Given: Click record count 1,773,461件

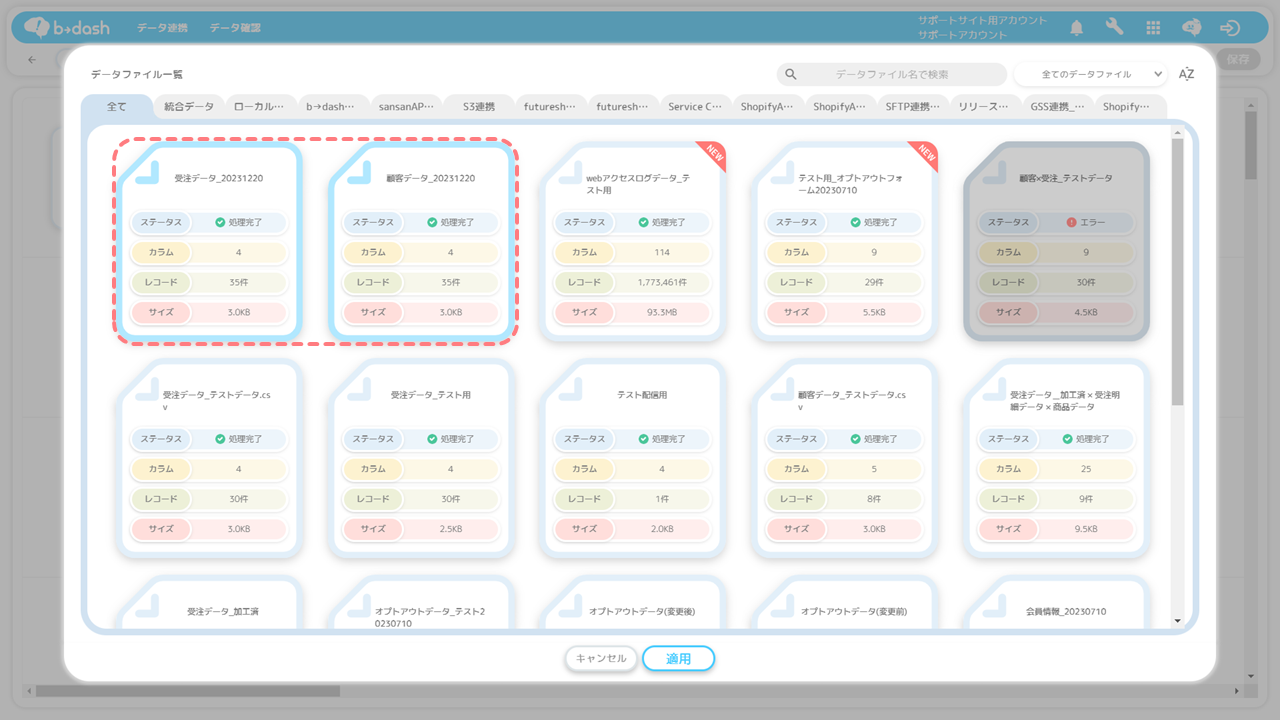Looking at the screenshot, I should 661,282.
